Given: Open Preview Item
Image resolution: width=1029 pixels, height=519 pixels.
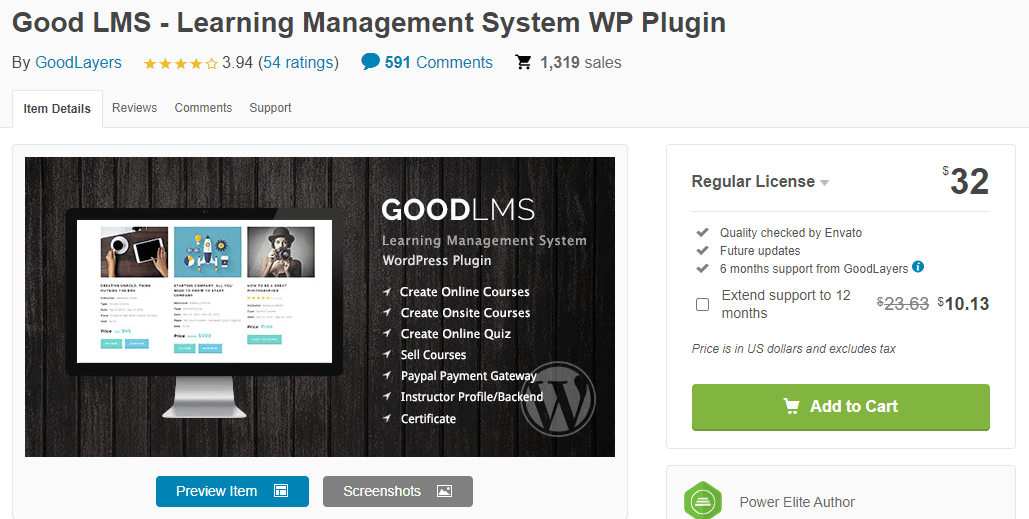Looking at the screenshot, I should (x=232, y=491).
